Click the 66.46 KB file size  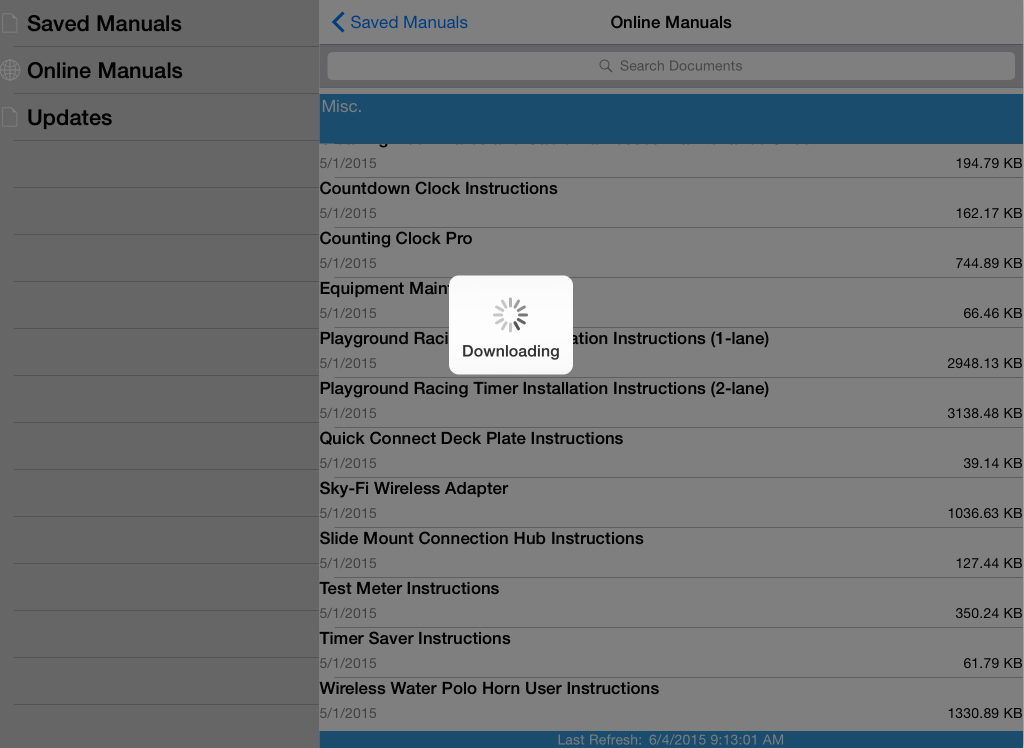click(x=992, y=314)
